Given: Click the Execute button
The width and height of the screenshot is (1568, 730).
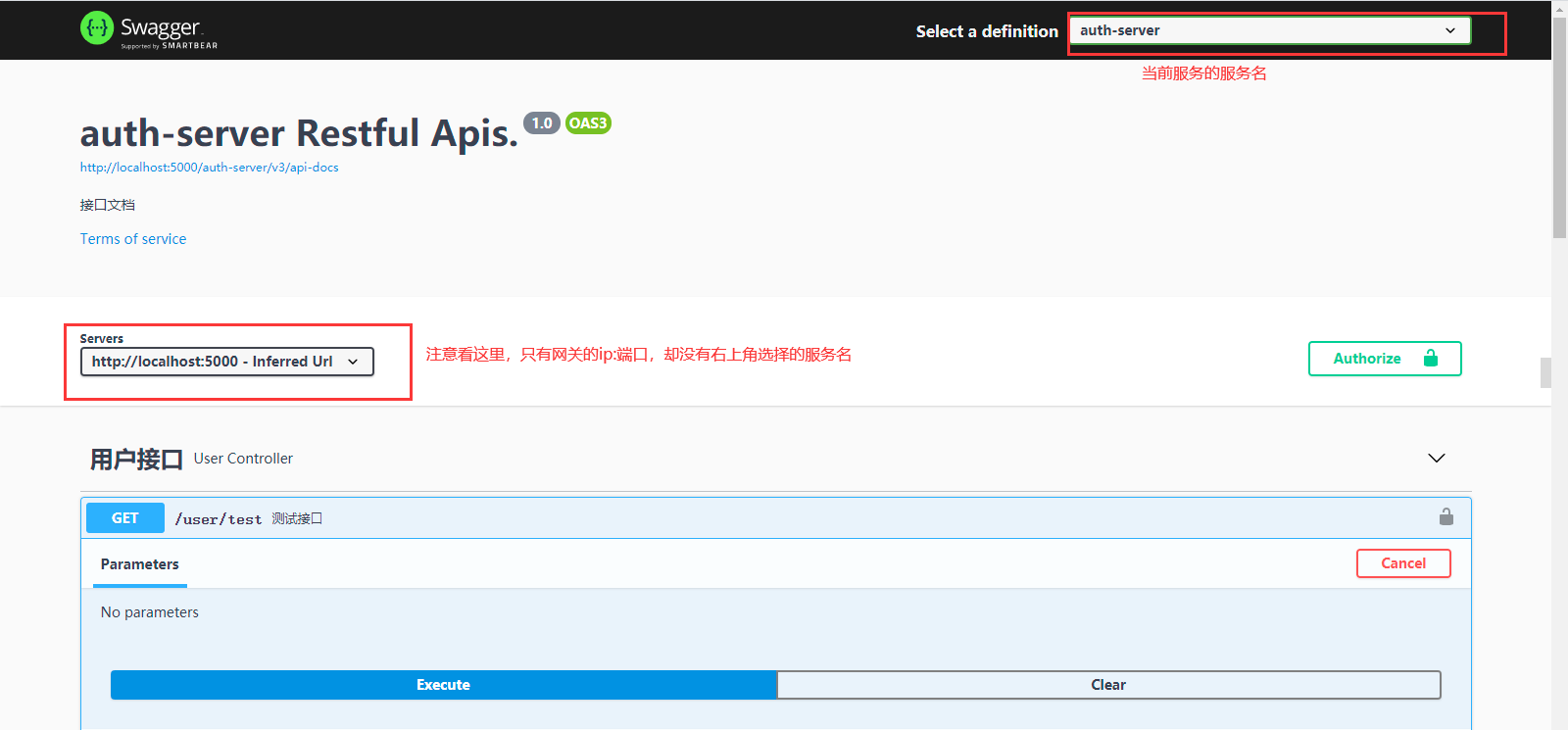Looking at the screenshot, I should pos(444,685).
